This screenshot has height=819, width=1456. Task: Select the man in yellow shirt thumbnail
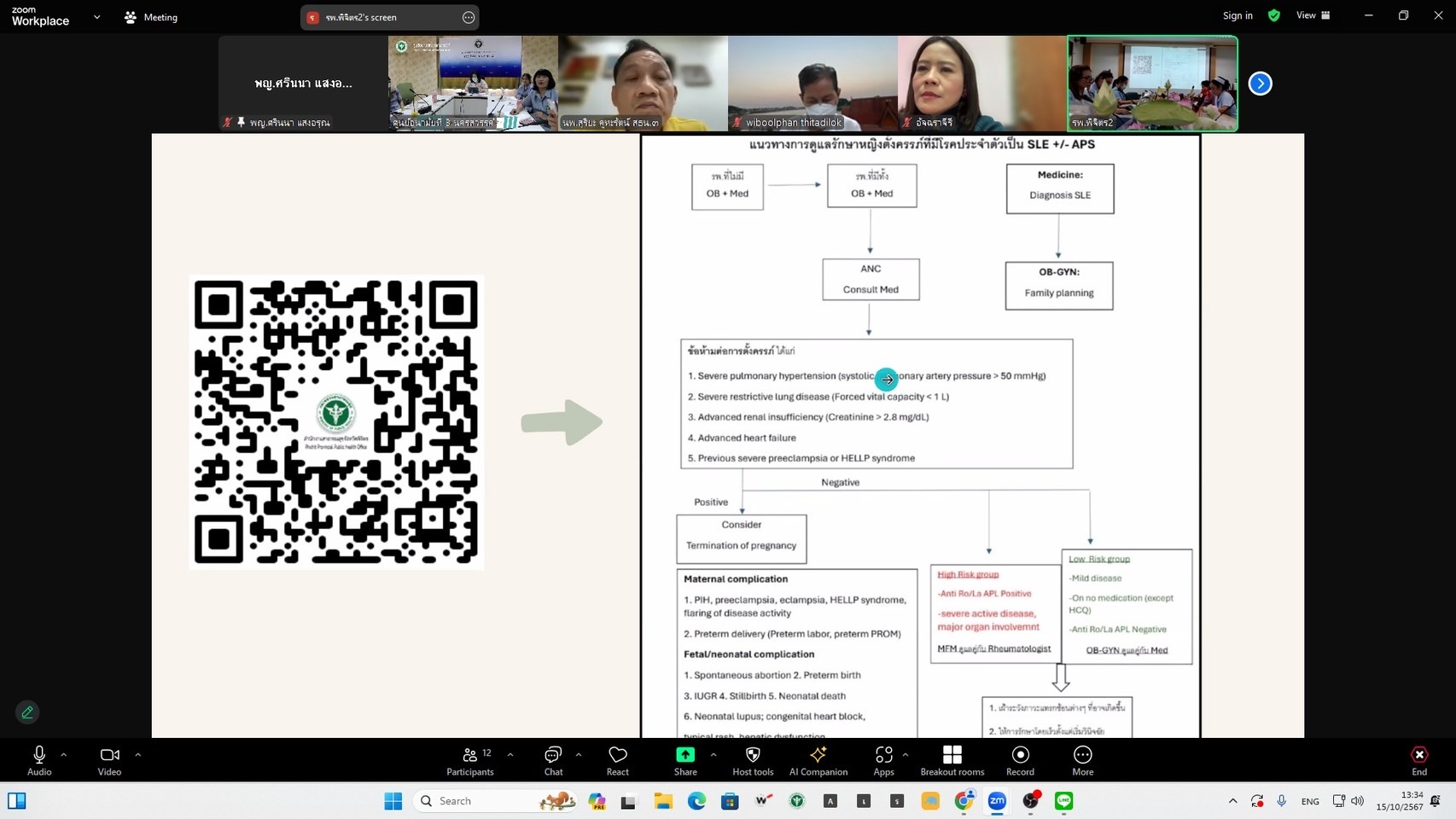643,84
